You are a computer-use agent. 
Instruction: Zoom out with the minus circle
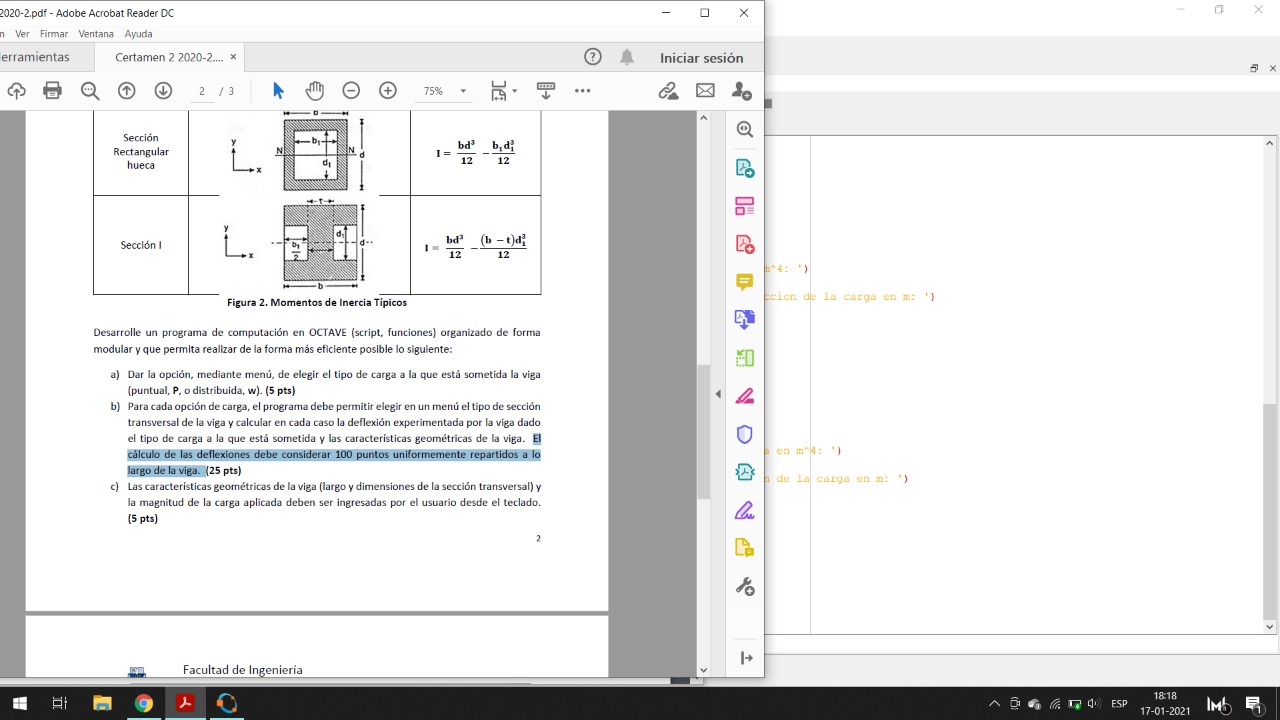tap(351, 91)
